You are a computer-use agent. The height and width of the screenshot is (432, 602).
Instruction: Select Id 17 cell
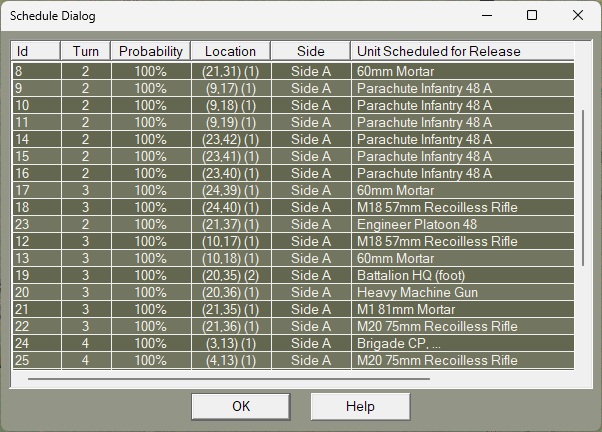click(37, 190)
